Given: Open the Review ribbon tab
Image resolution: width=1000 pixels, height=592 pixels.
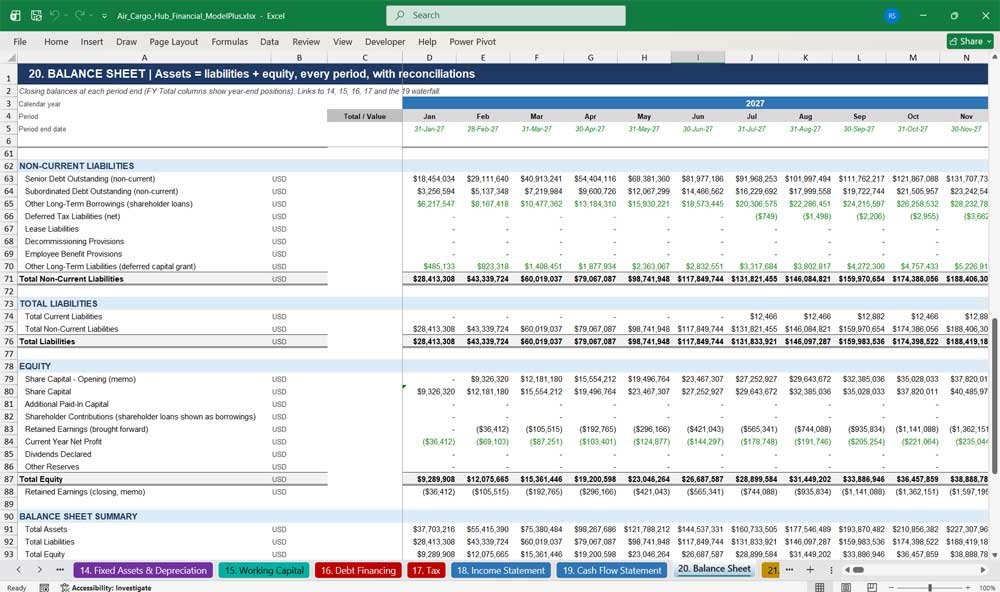Looking at the screenshot, I should tap(306, 41).
